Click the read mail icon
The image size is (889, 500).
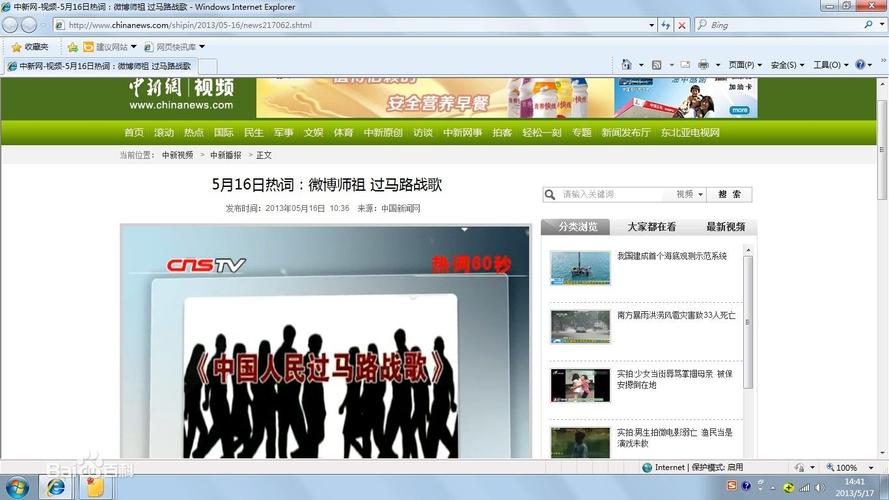coord(685,65)
